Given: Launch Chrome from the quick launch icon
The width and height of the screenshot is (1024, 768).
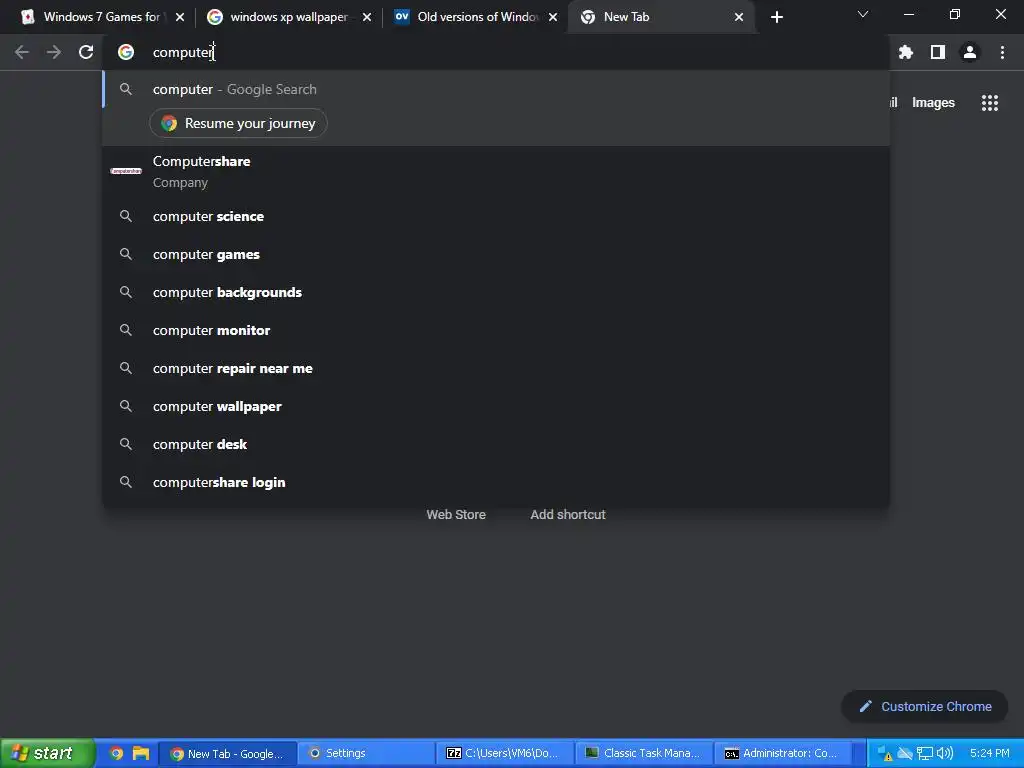Looking at the screenshot, I should 116,753.
